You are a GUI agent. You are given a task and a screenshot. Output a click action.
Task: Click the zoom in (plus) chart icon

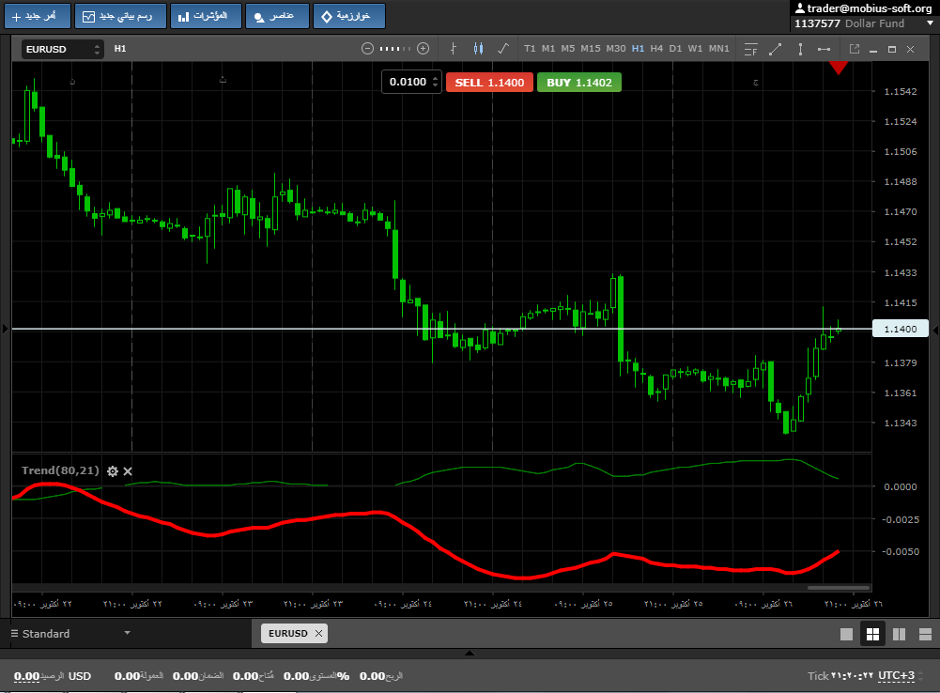(423, 48)
